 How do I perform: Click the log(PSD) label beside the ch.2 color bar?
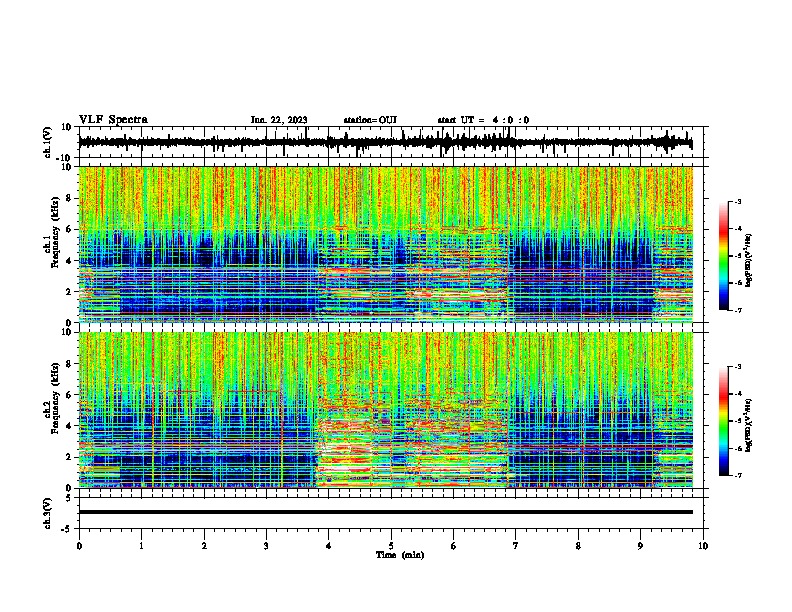coord(749,426)
